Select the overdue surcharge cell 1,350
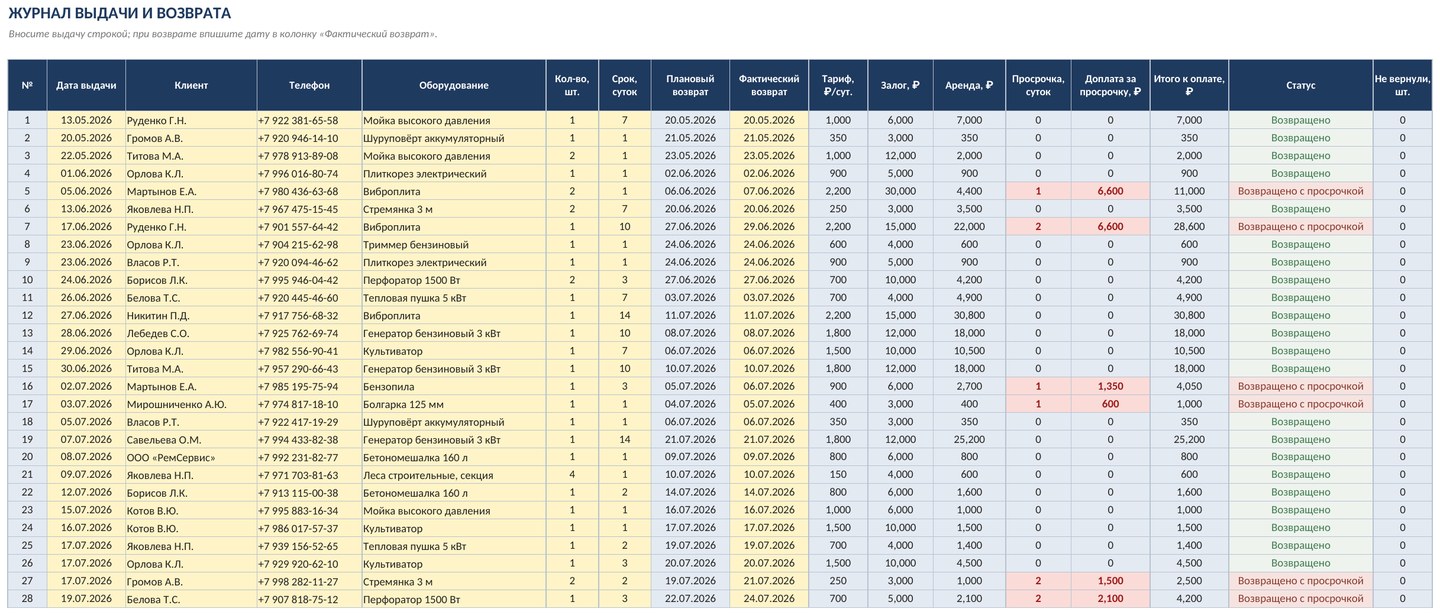Screen dimensions: 1440x615 [1110, 386]
